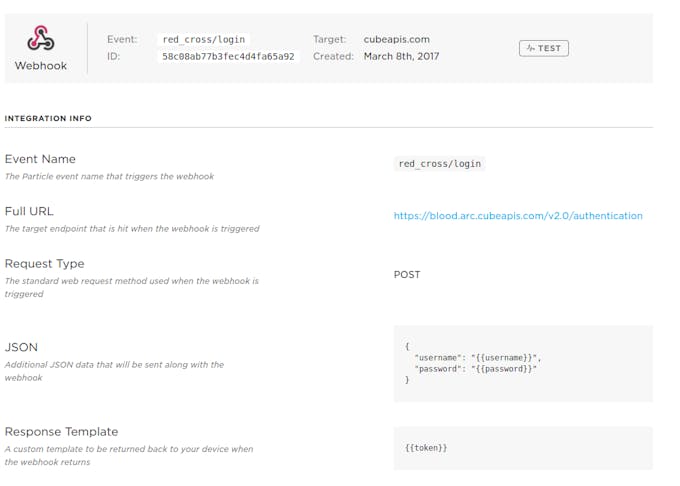
Task: Click the created date March 8th, 2017
Action: (401, 56)
